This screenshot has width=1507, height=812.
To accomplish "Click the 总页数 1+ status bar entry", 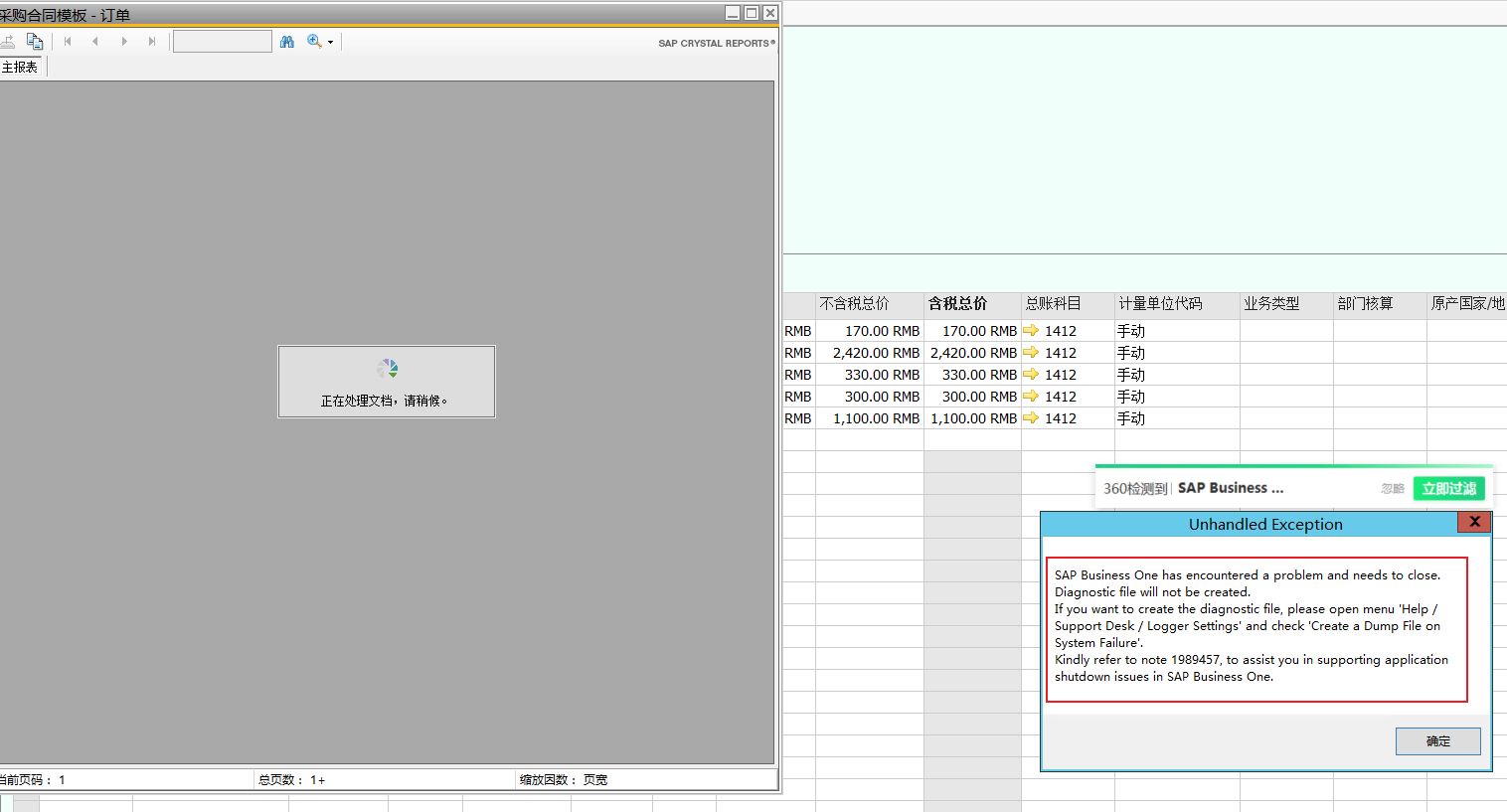I will coord(292,780).
